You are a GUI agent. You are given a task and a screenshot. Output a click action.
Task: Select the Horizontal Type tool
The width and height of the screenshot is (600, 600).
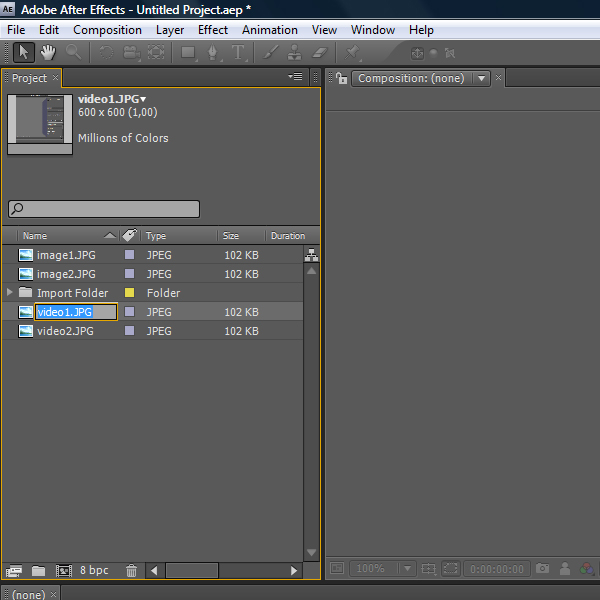[238, 52]
